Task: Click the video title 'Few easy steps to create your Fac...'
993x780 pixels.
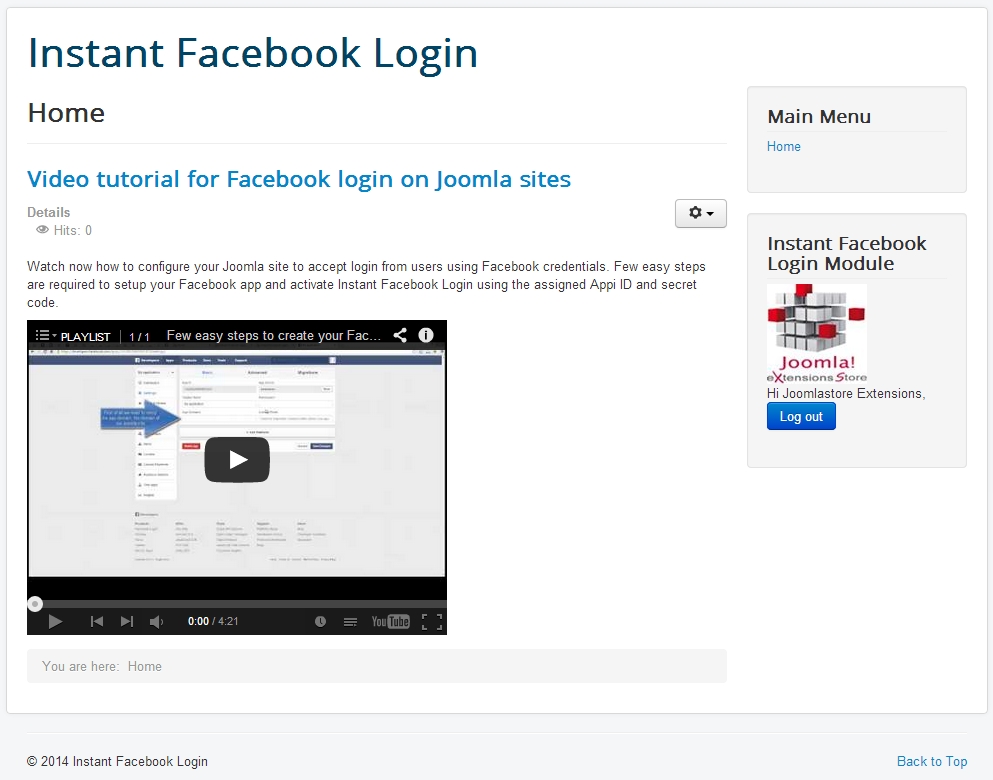Action: [x=274, y=336]
